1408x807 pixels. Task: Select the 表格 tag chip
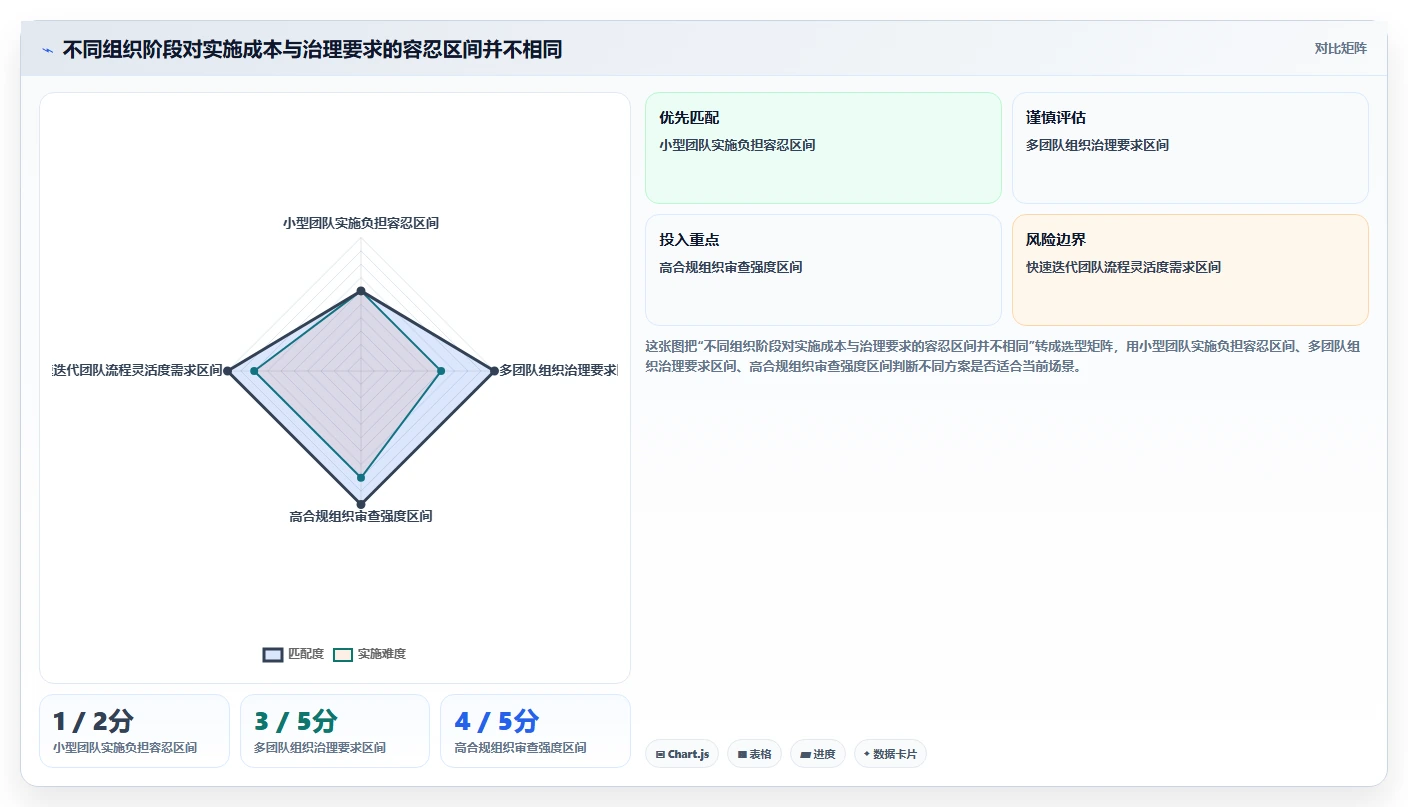(x=754, y=754)
